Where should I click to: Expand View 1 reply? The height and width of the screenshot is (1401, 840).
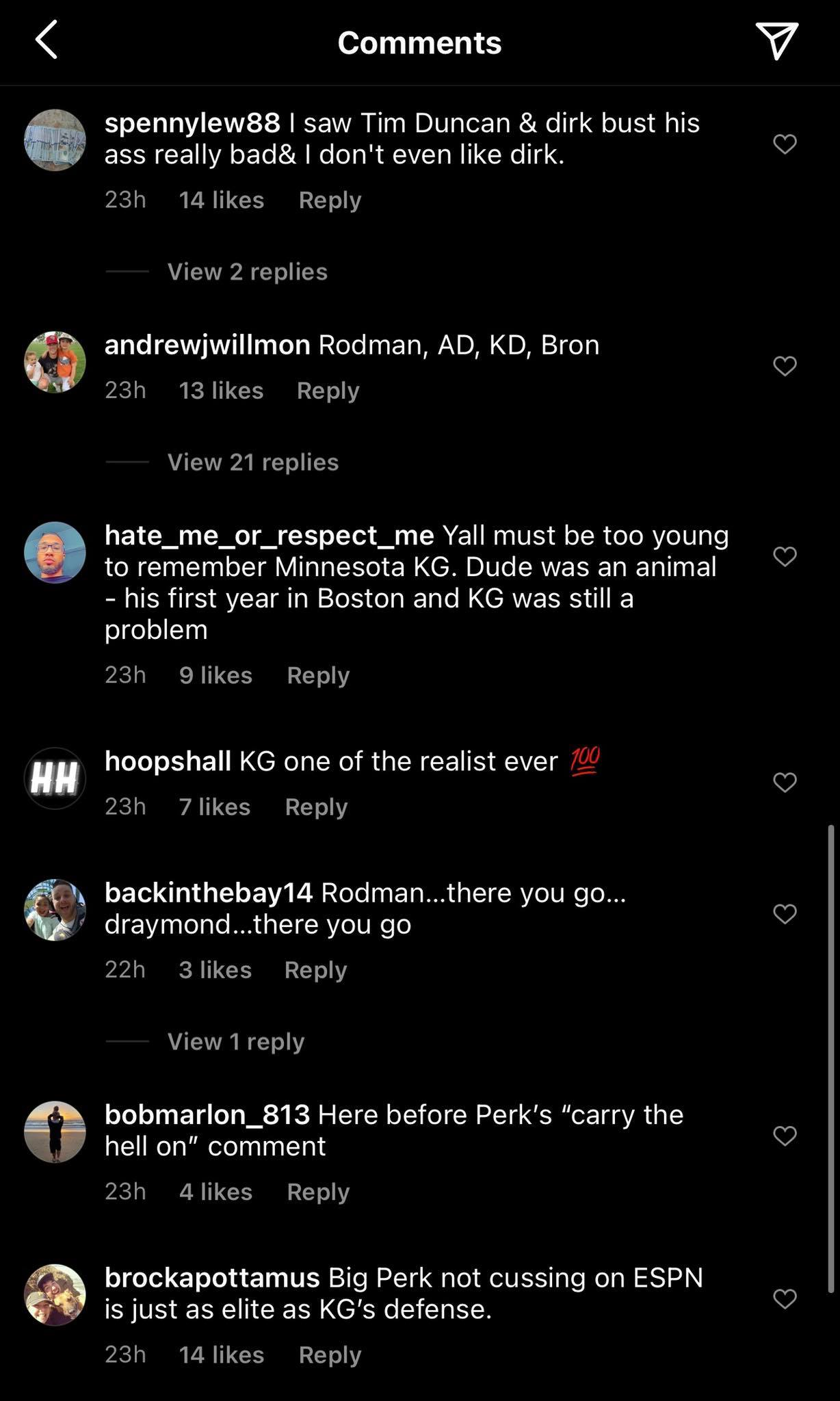point(235,1042)
